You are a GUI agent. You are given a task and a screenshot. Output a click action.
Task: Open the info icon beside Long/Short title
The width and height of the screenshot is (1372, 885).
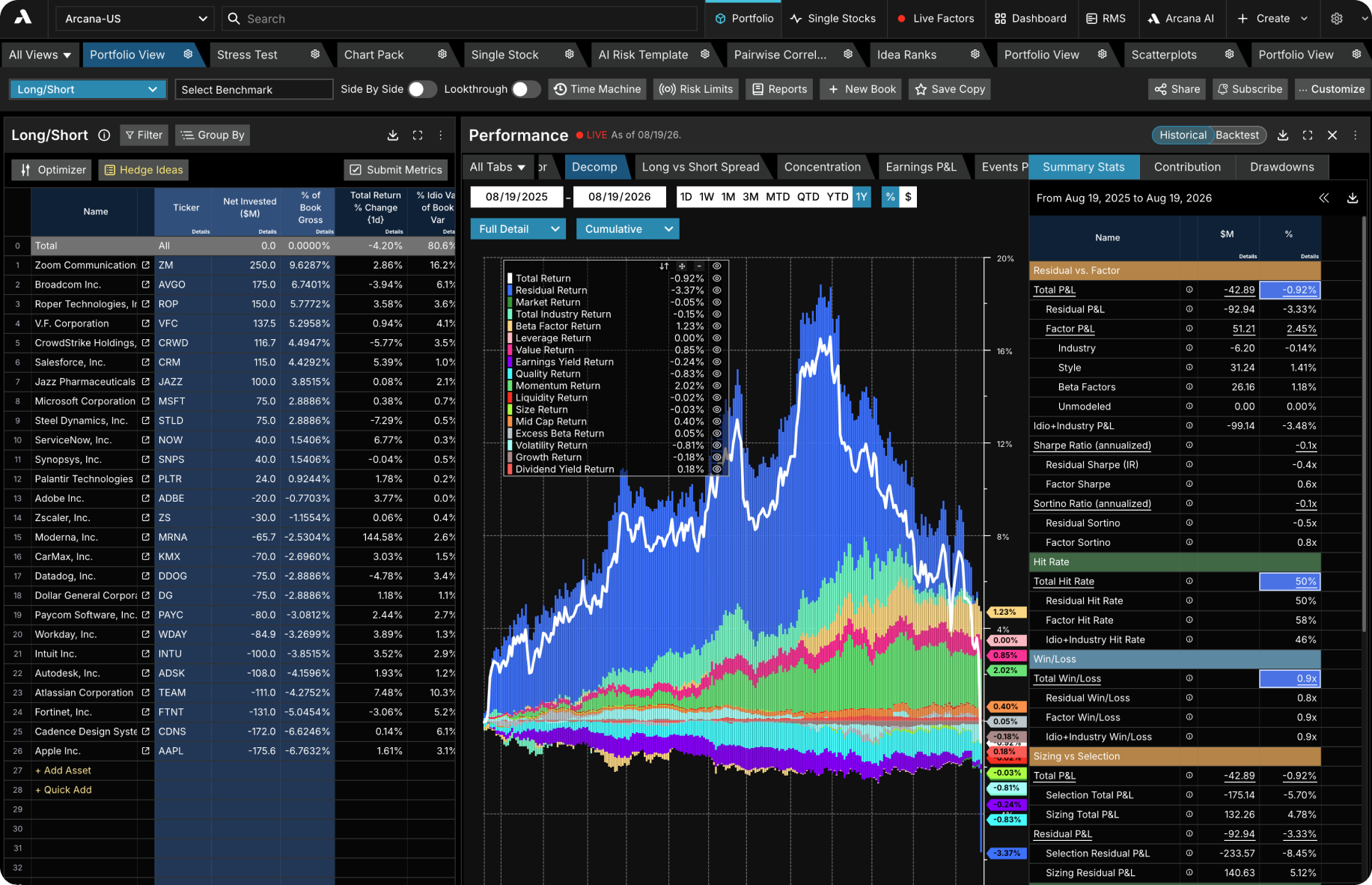point(104,136)
